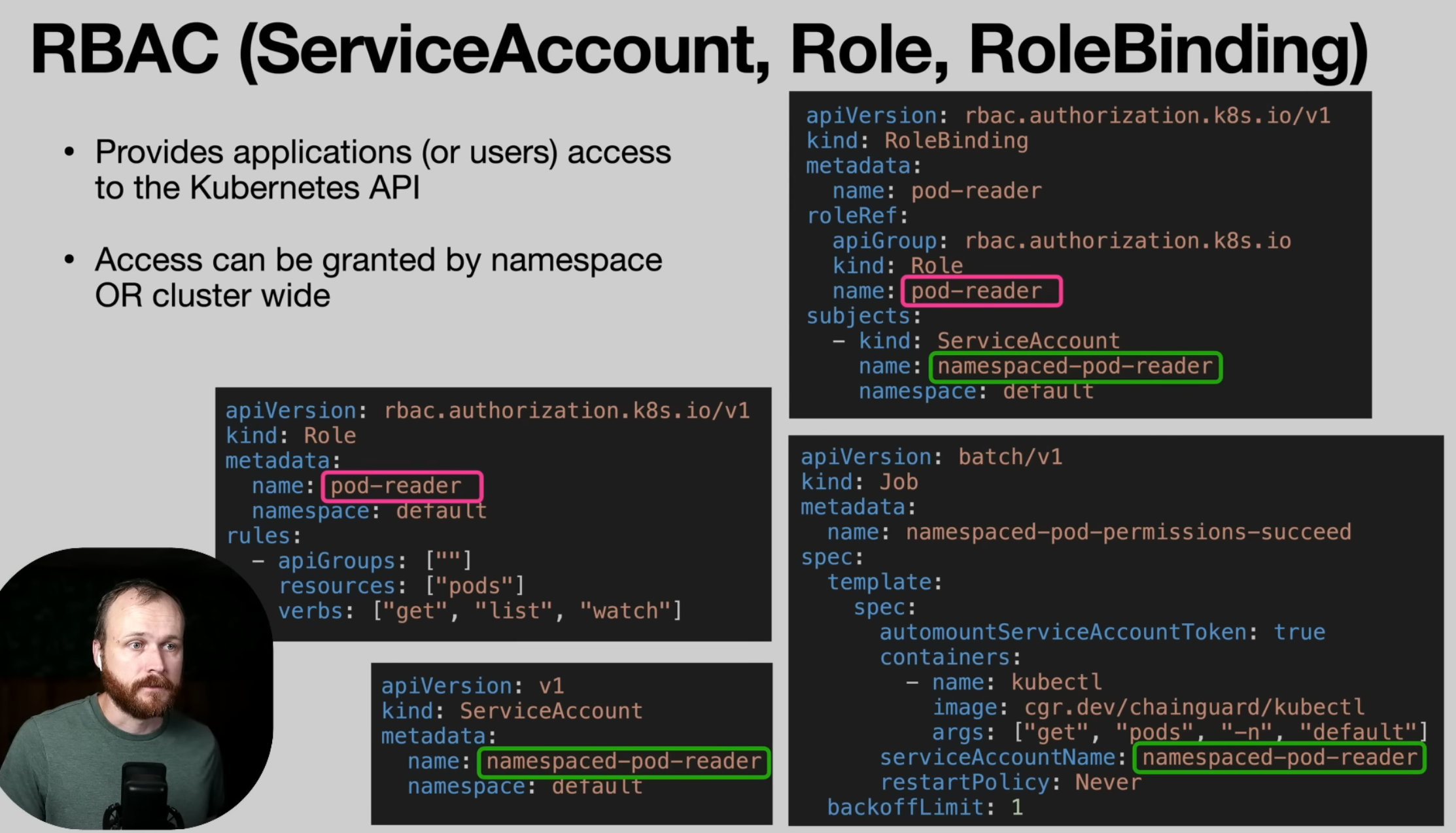Click the presenter webcam thumbnail
Viewport: 1456px width, 833px height.
pyautogui.click(x=136, y=689)
